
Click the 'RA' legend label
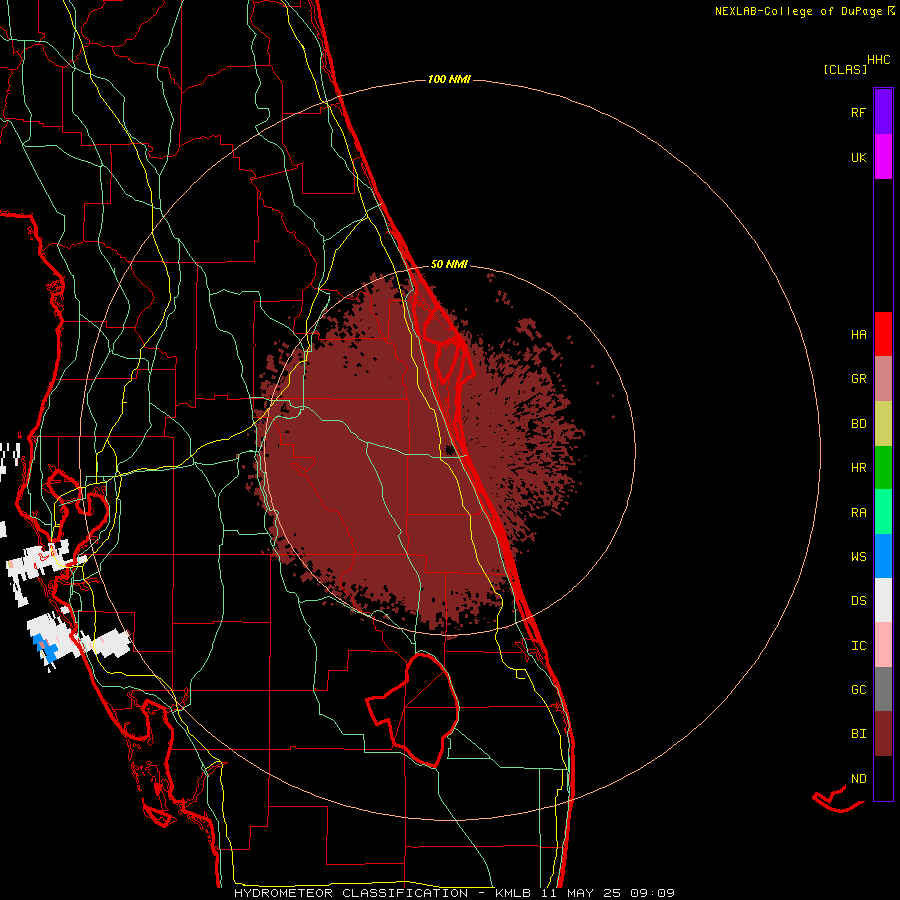(x=858, y=512)
